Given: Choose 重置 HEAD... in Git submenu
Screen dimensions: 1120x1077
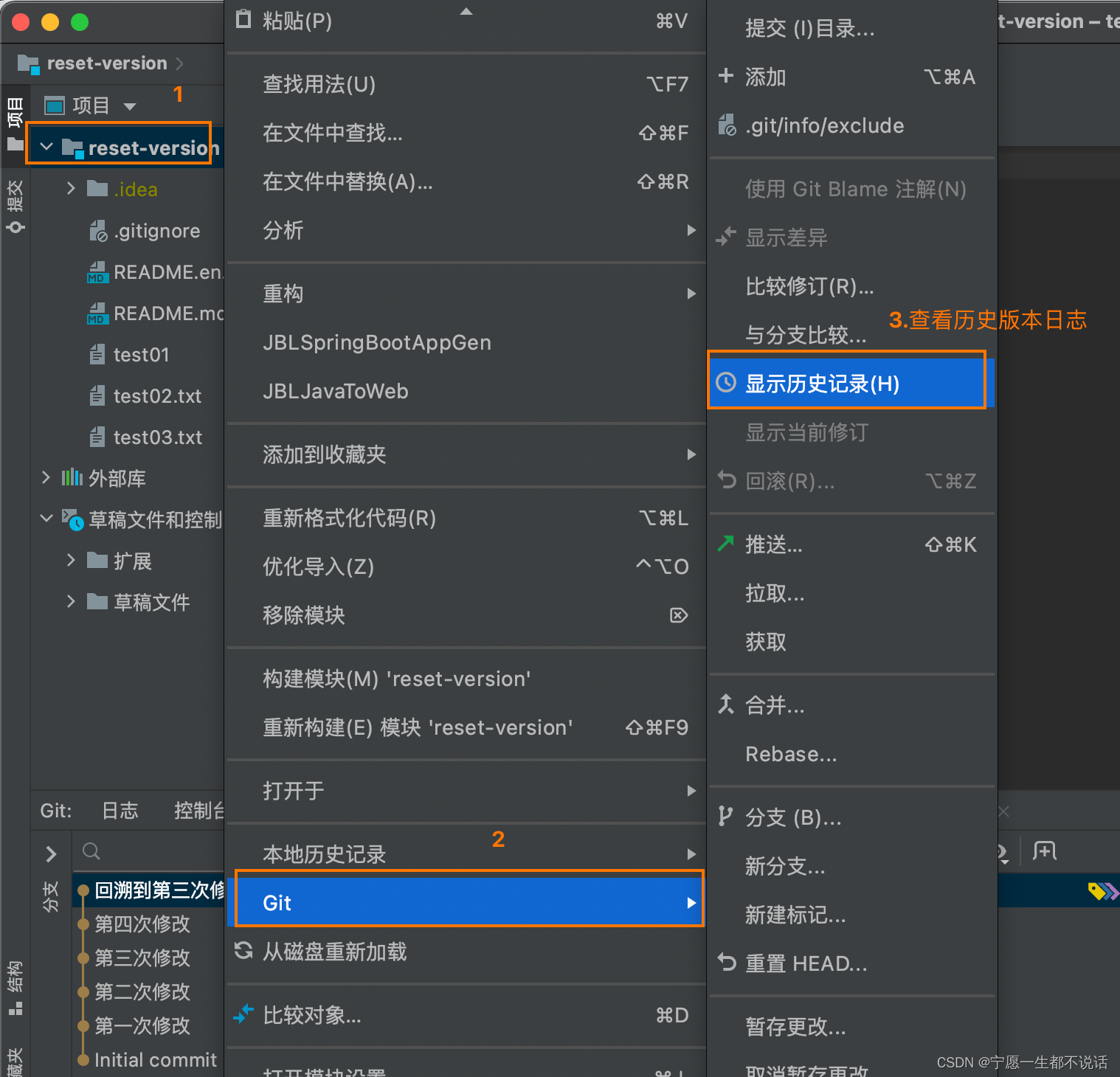Looking at the screenshot, I should click(852, 963).
